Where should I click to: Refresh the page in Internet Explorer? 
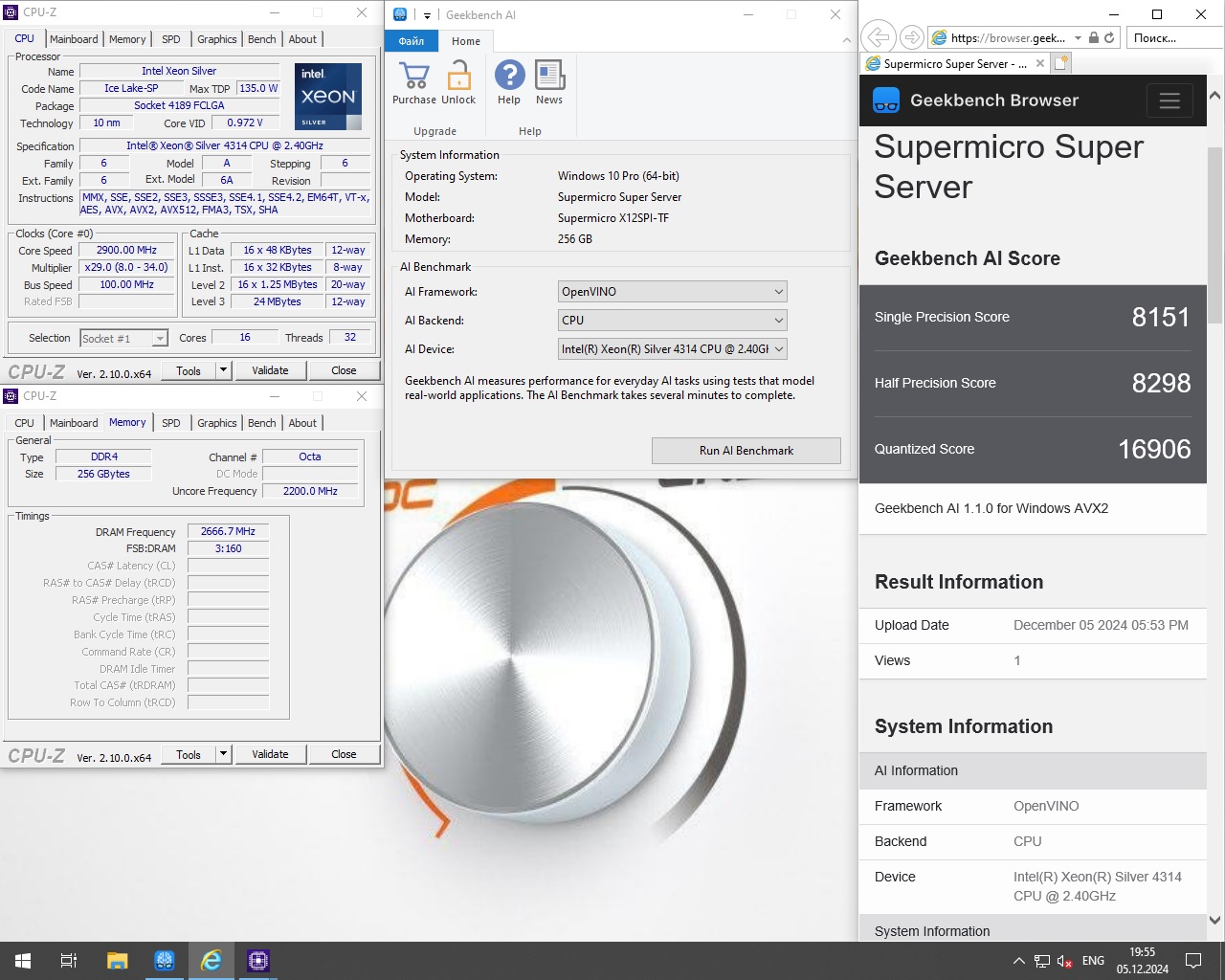1109,37
